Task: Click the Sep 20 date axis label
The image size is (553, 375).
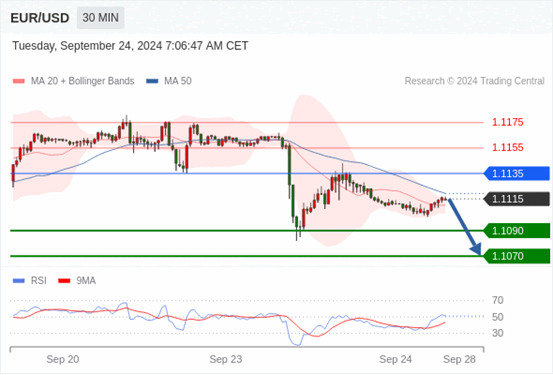Action: point(63,359)
